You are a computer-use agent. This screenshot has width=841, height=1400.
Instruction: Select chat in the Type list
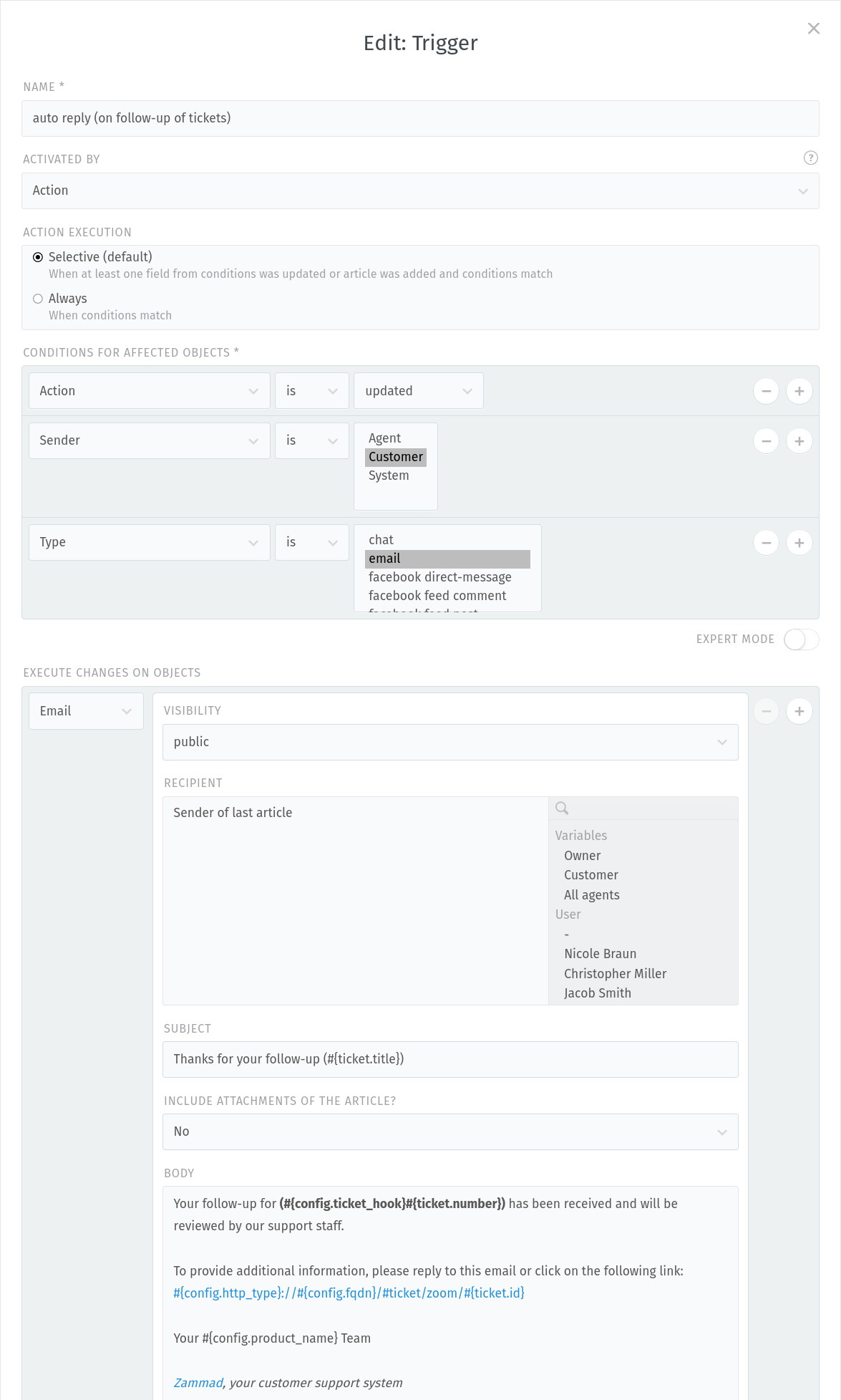[x=447, y=540]
